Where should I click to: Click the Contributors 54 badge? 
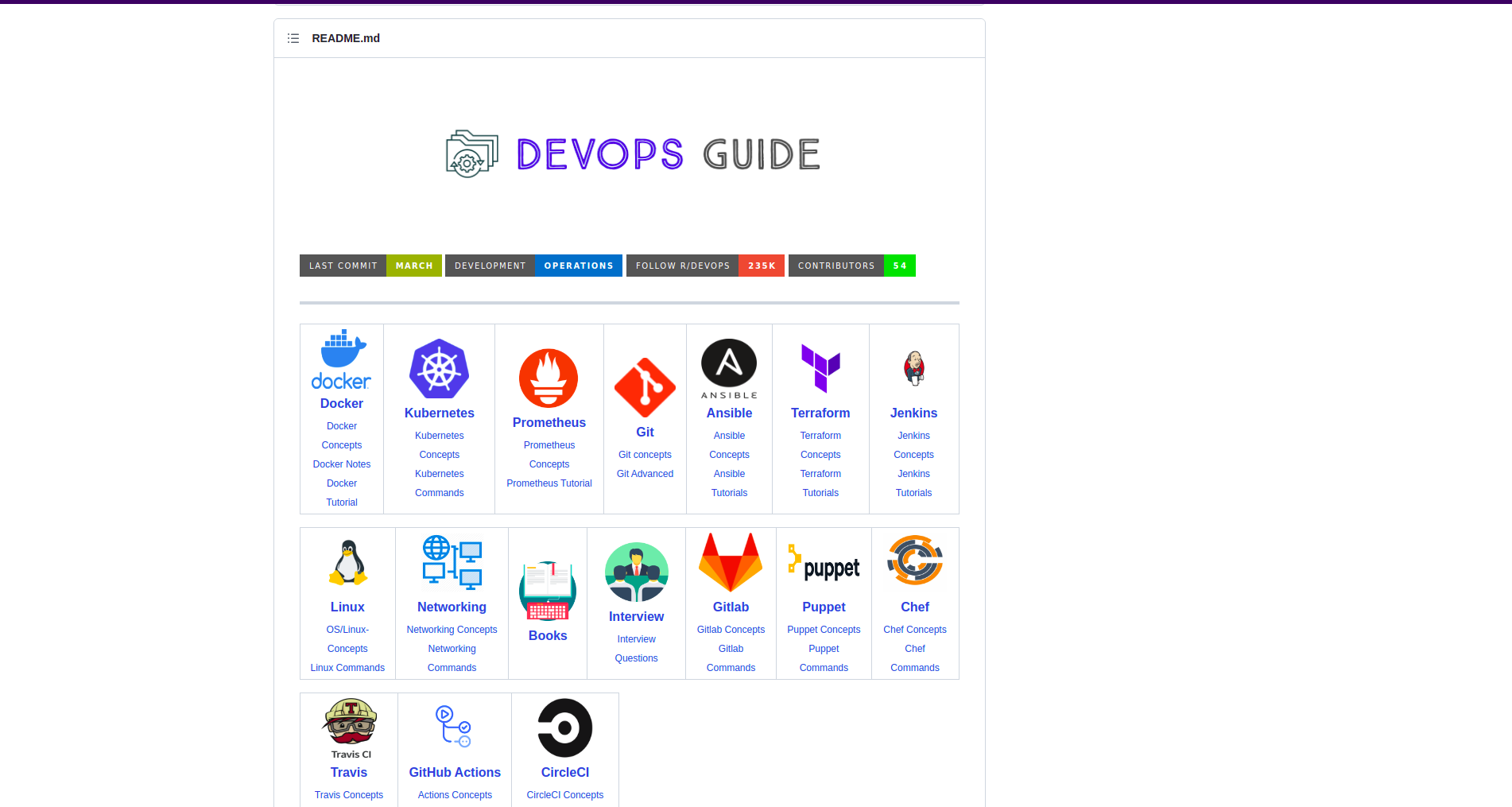coord(852,266)
